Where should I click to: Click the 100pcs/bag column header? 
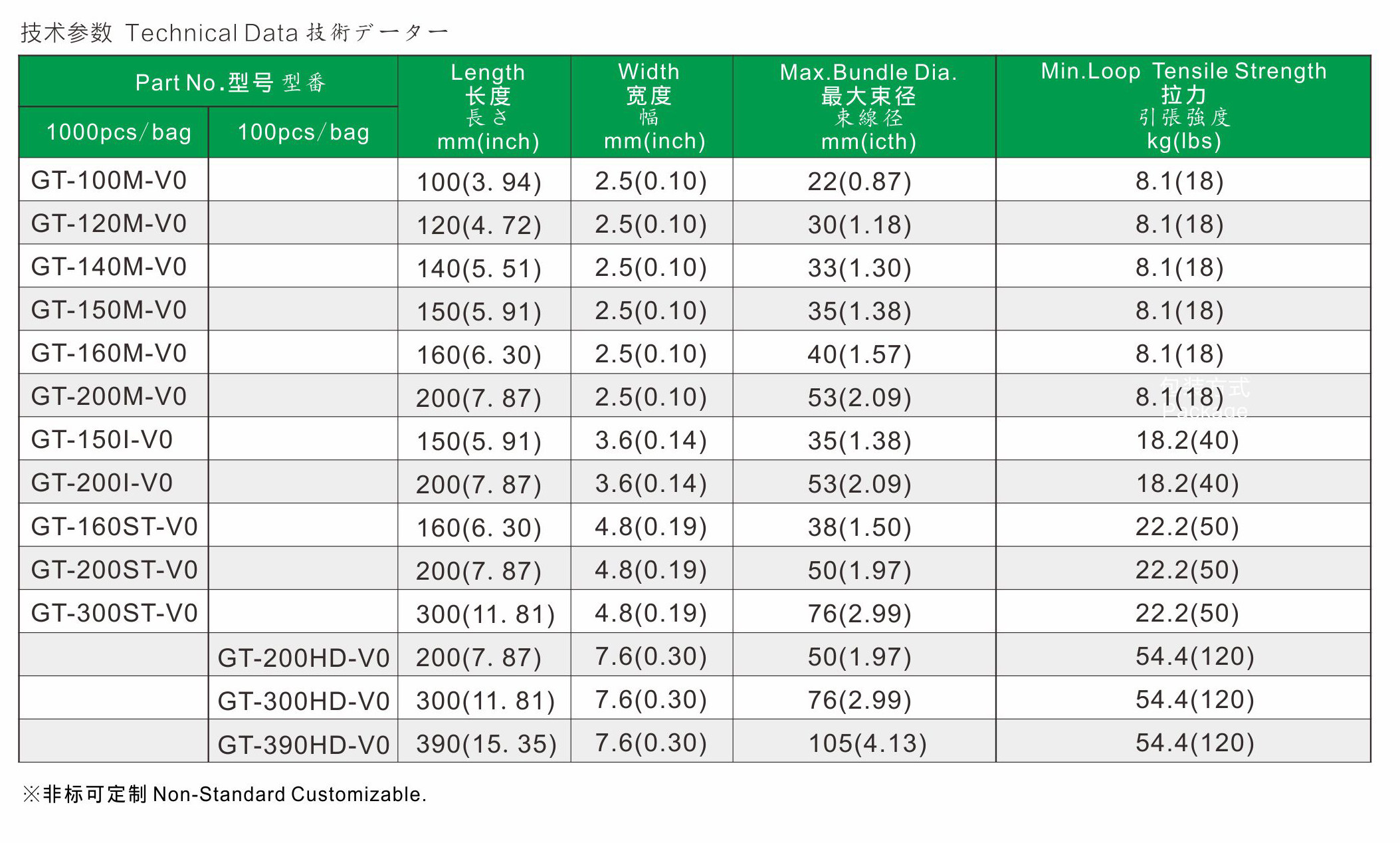tap(303, 132)
